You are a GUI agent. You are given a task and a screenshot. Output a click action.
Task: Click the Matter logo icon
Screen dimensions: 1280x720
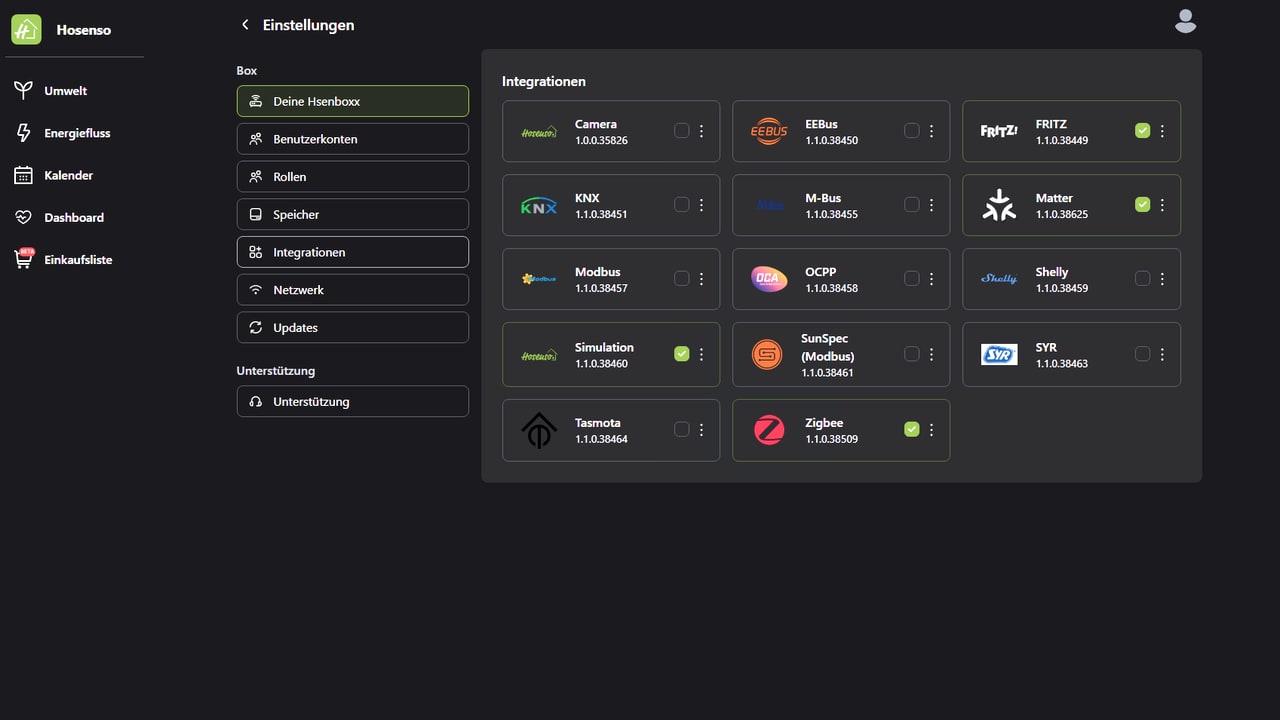pos(999,205)
